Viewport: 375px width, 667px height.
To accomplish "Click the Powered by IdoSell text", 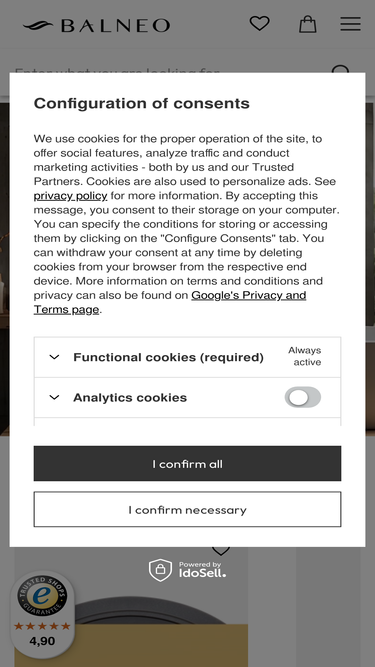I will coord(202,570).
